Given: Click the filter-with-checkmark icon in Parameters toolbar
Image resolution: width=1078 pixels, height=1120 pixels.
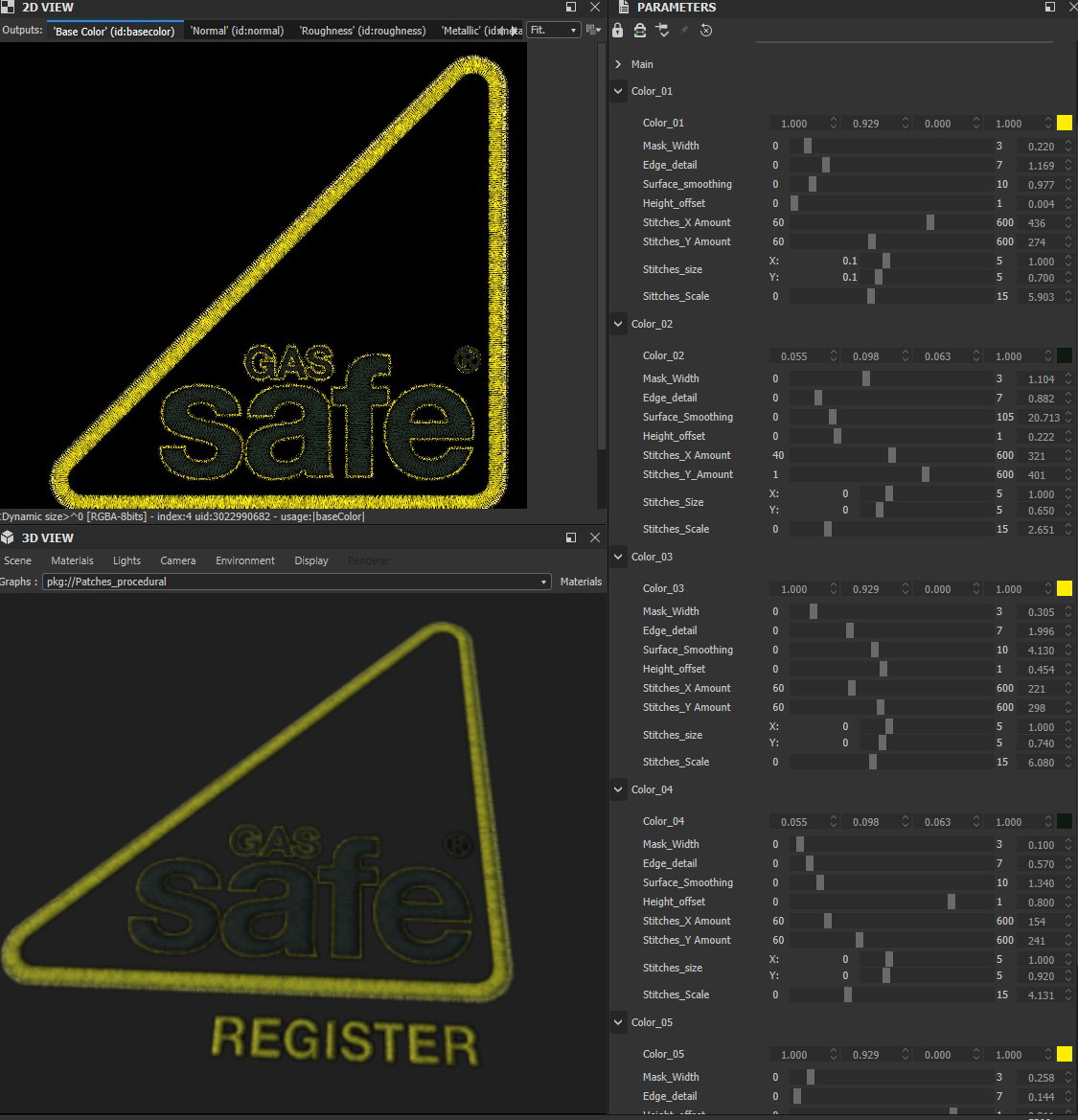Looking at the screenshot, I should pyautogui.click(x=662, y=30).
